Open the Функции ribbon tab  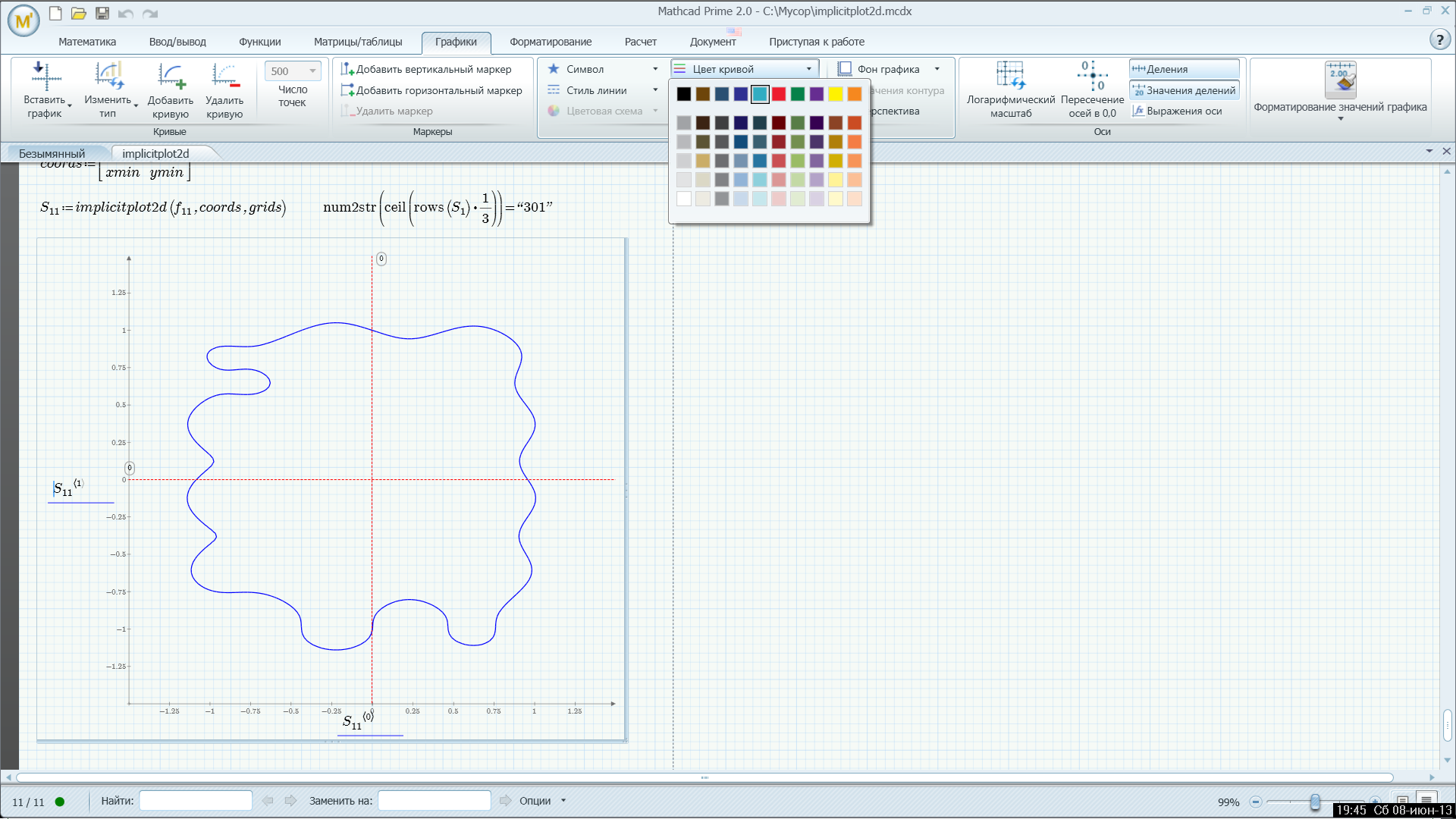tap(259, 42)
